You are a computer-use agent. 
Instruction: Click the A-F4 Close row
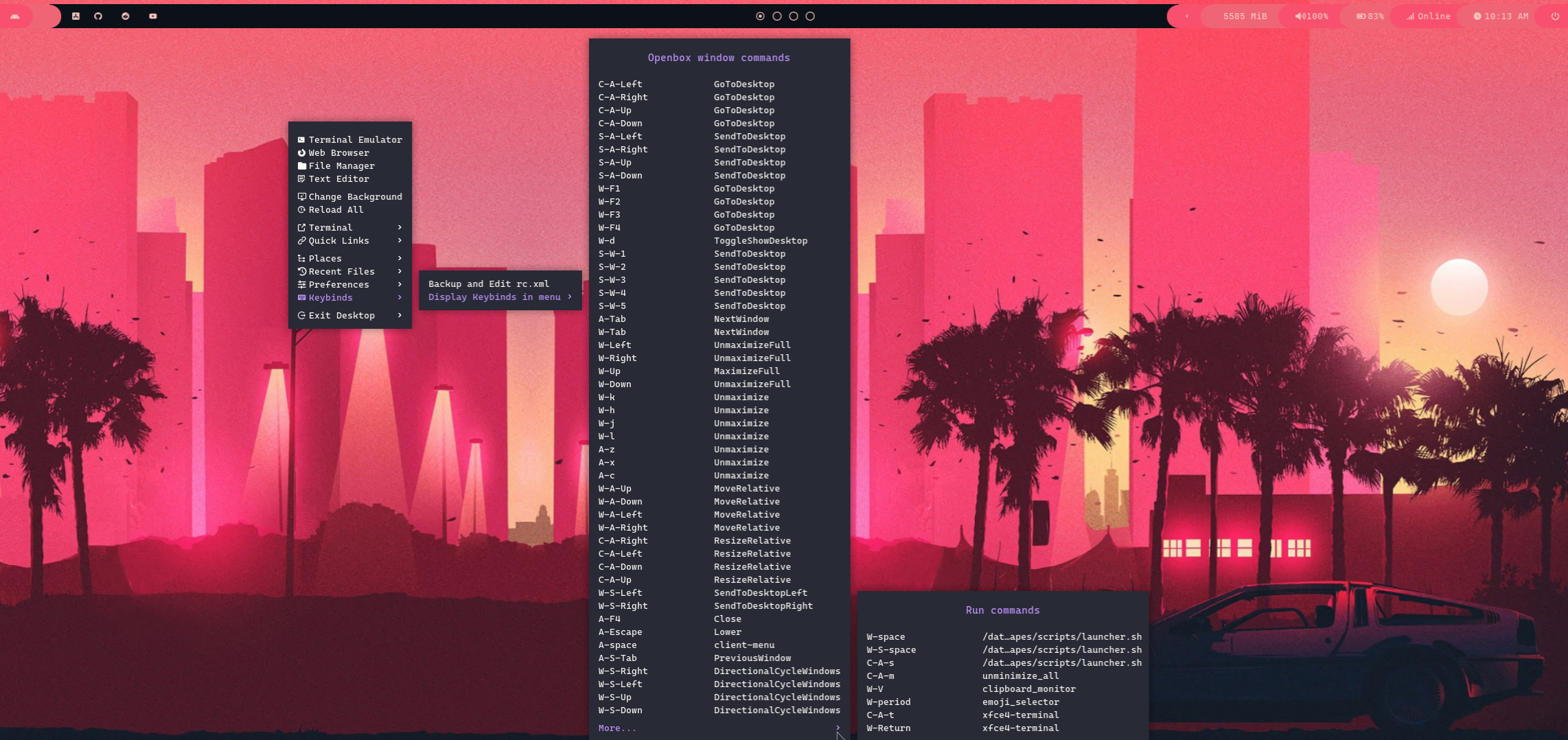coord(719,618)
